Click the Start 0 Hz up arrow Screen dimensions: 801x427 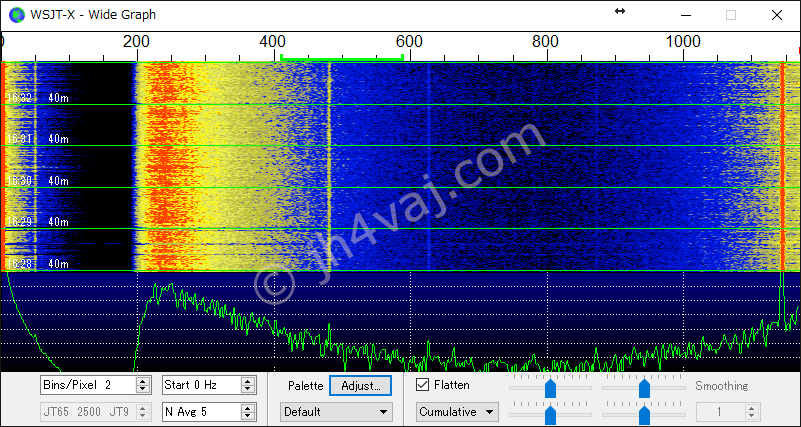pyautogui.click(x=248, y=381)
